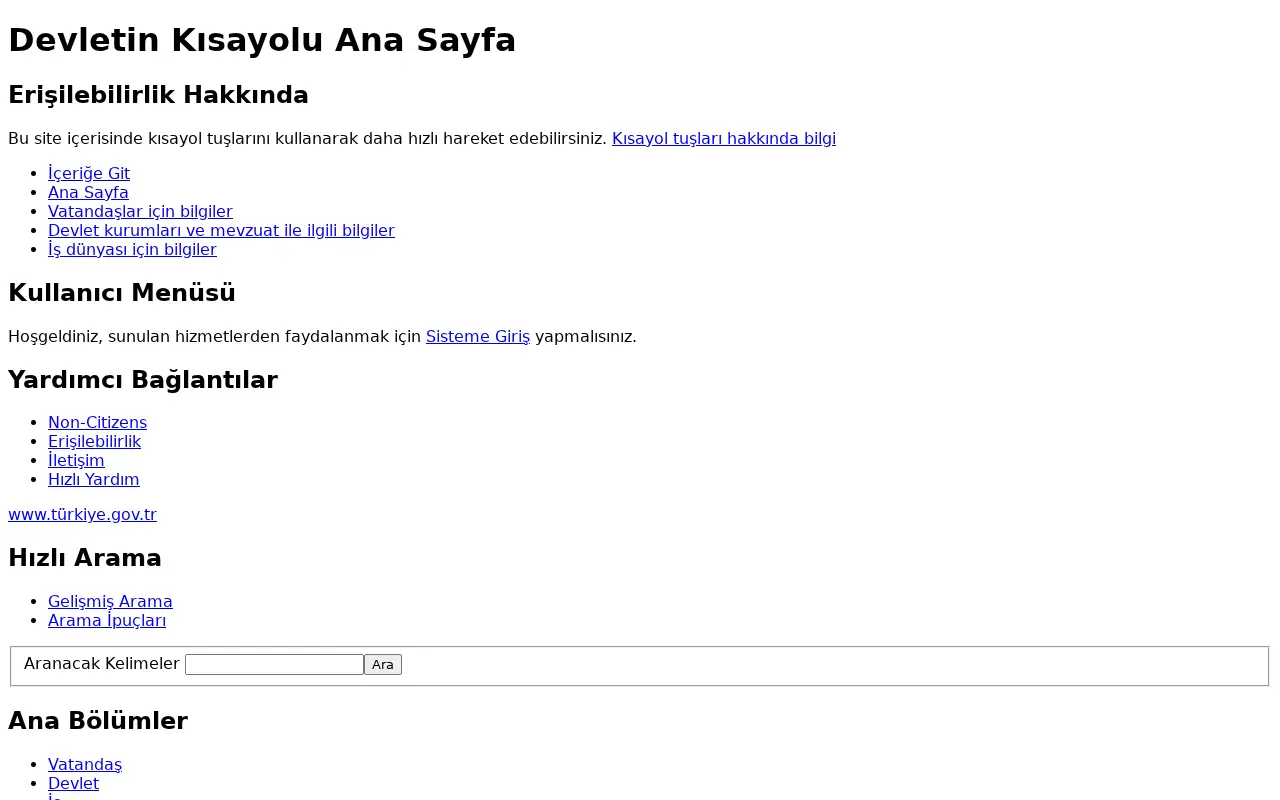Select the Devletin Kısayolu Ana Sayfa heading
Screen dimensions: 1280x800
[262, 40]
